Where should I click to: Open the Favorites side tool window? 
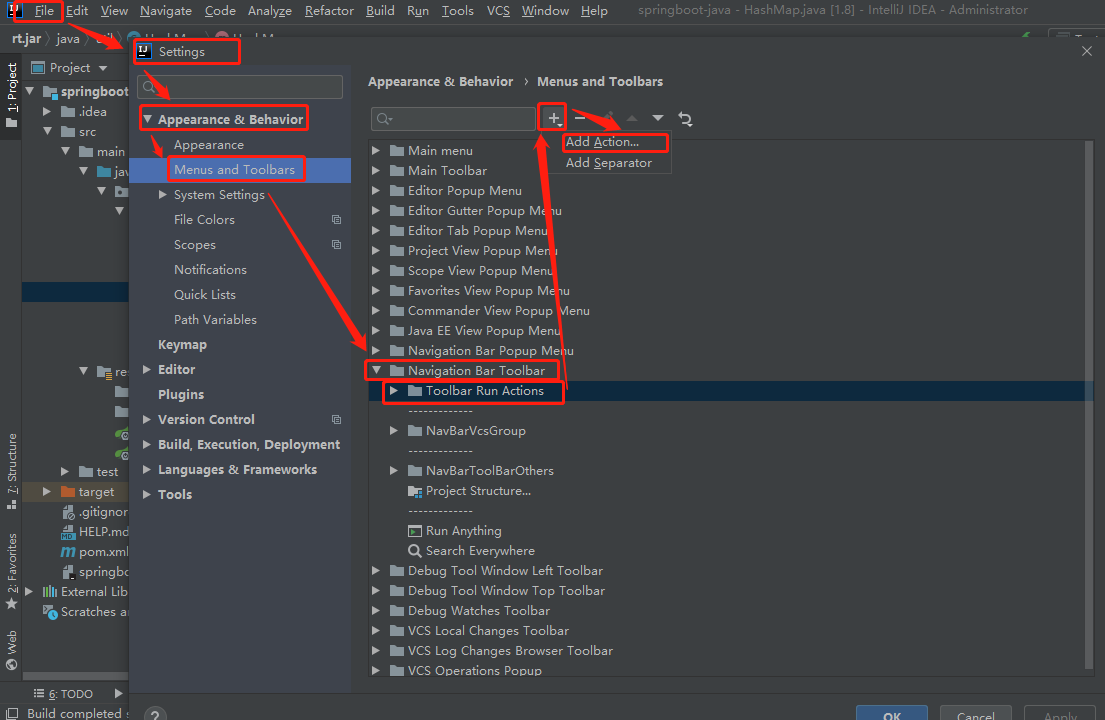pos(12,571)
